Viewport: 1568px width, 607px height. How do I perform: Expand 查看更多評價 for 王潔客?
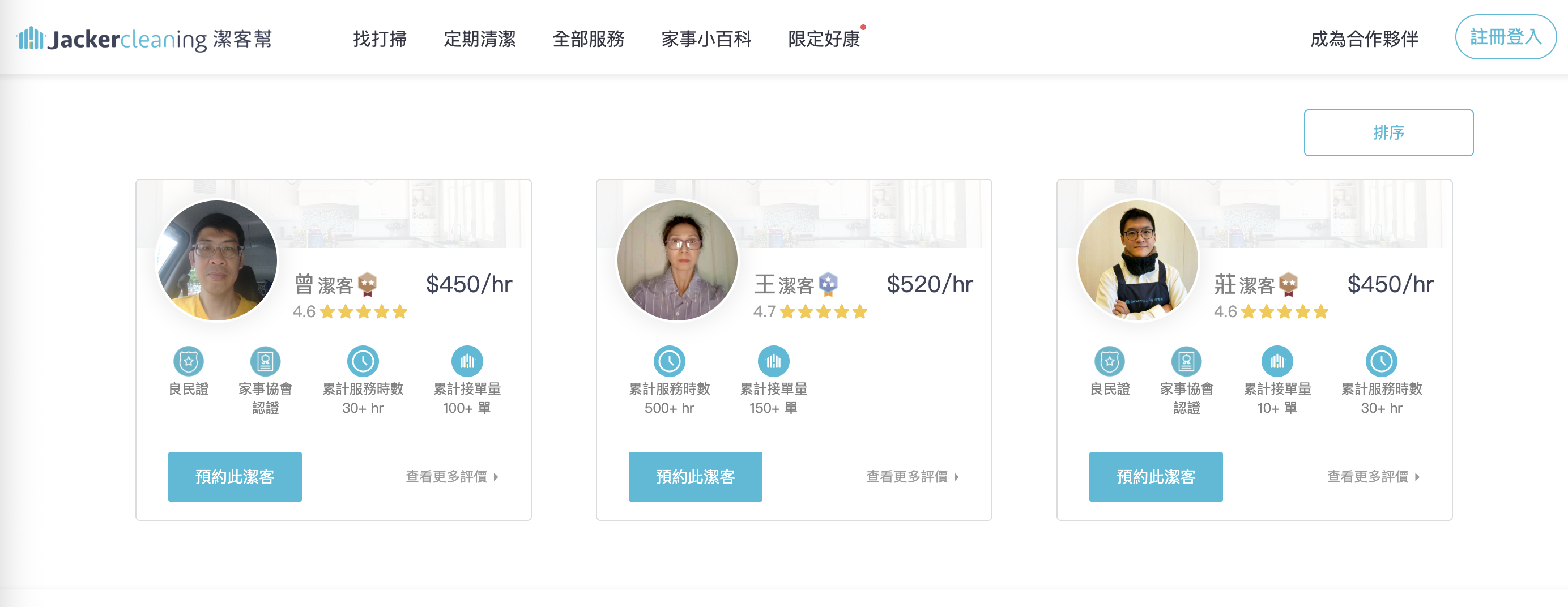tap(912, 477)
